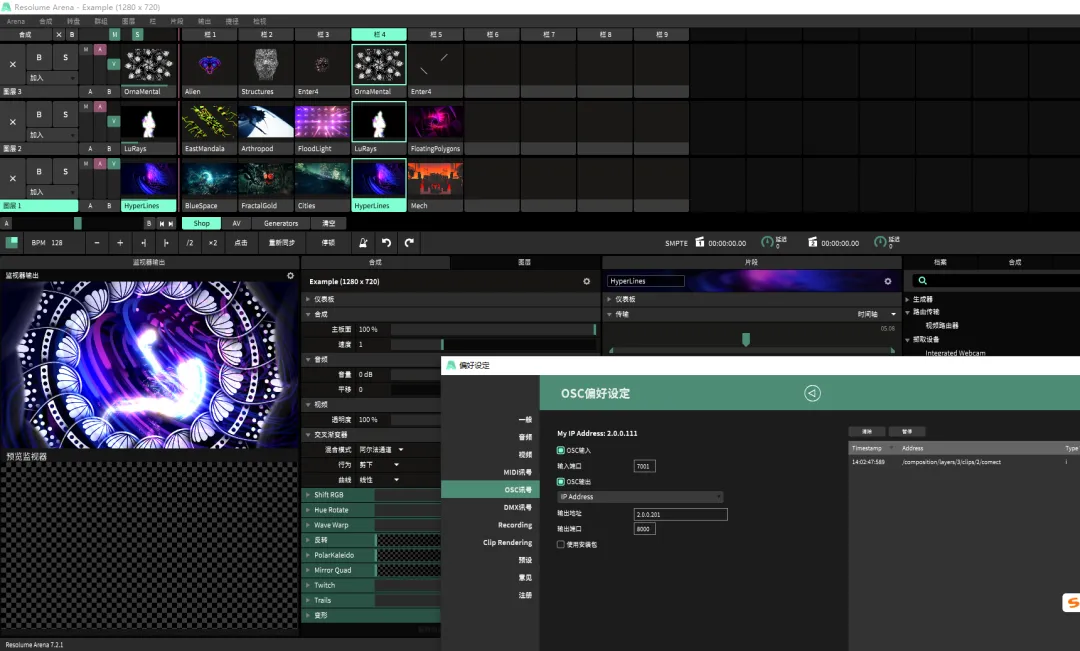Select the DMX讯号 preferences page

517,507
